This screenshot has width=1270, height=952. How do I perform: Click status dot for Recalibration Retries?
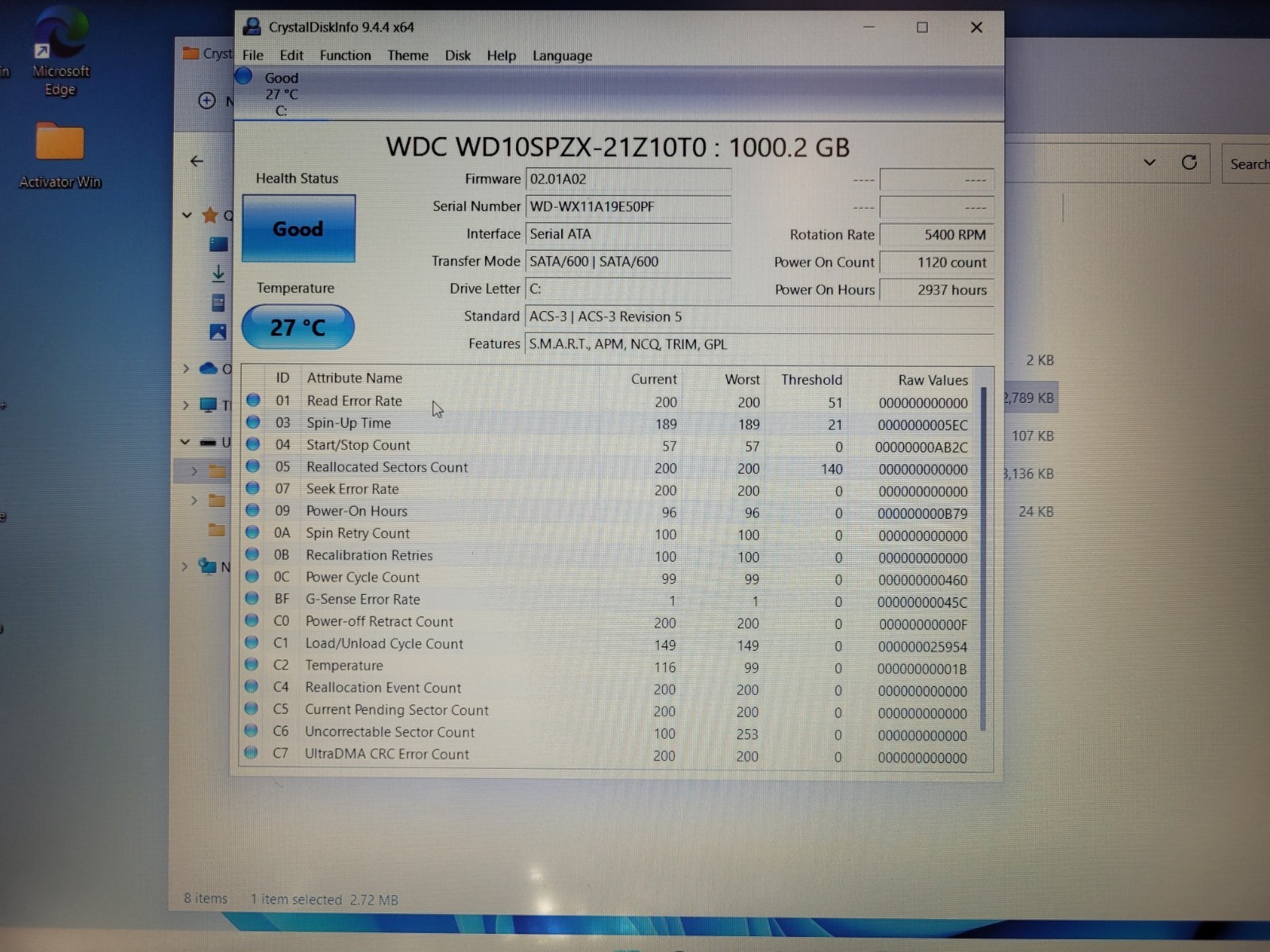tap(252, 554)
